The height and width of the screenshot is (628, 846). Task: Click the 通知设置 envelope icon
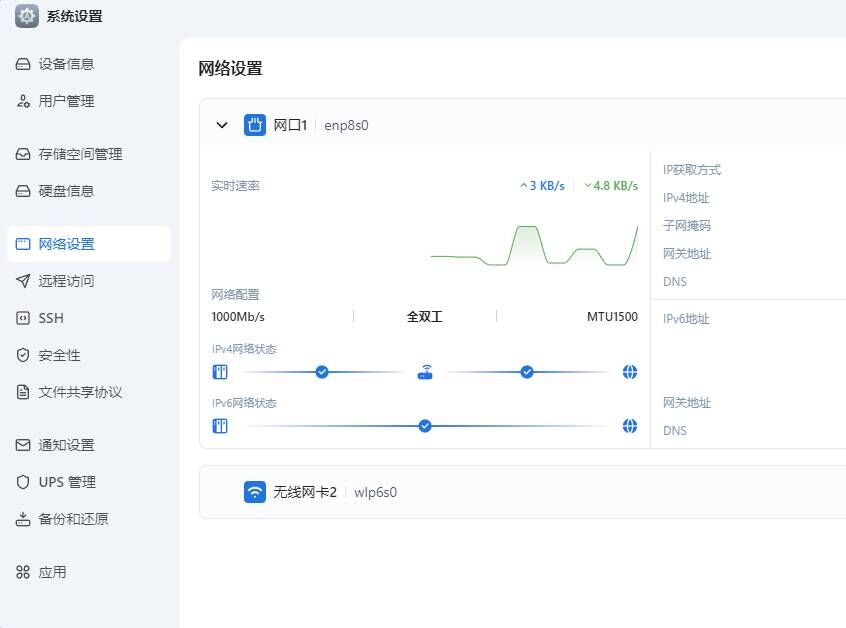click(23, 445)
